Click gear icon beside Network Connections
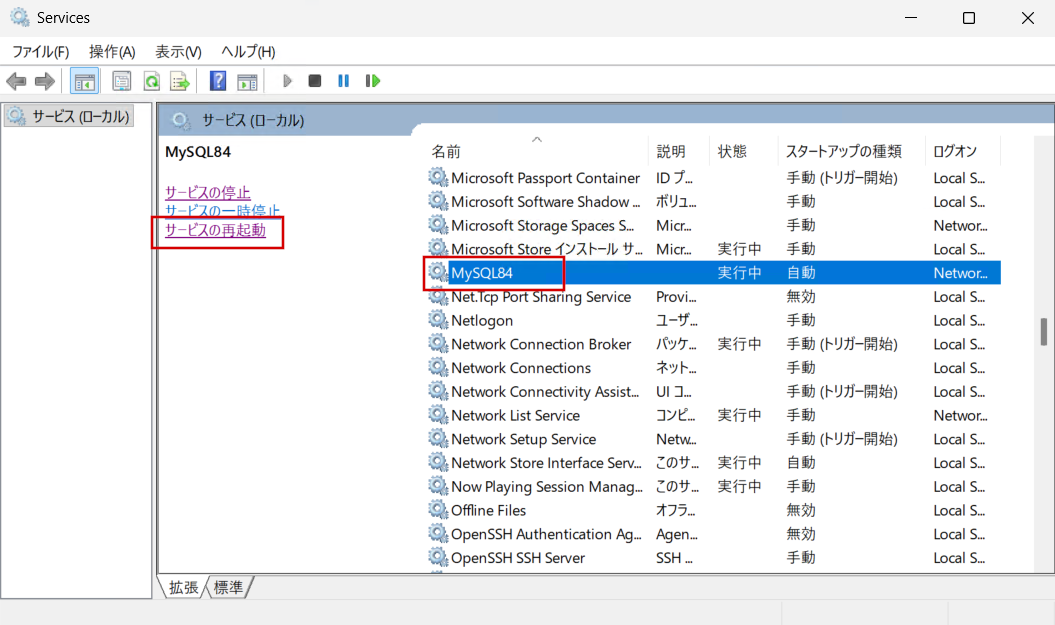1055x625 pixels. tap(438, 367)
